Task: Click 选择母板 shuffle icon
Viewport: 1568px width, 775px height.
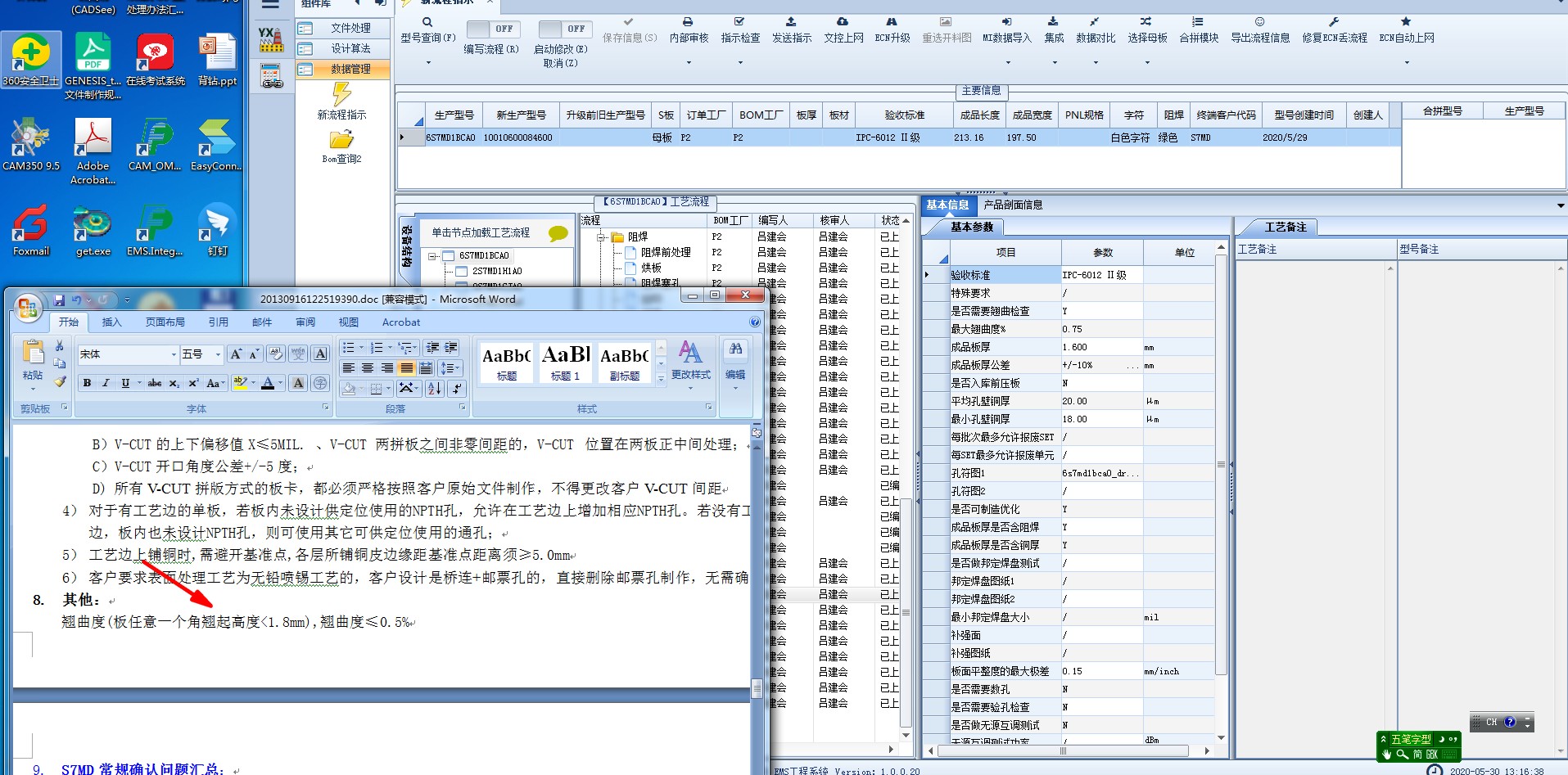Action: (x=1146, y=22)
